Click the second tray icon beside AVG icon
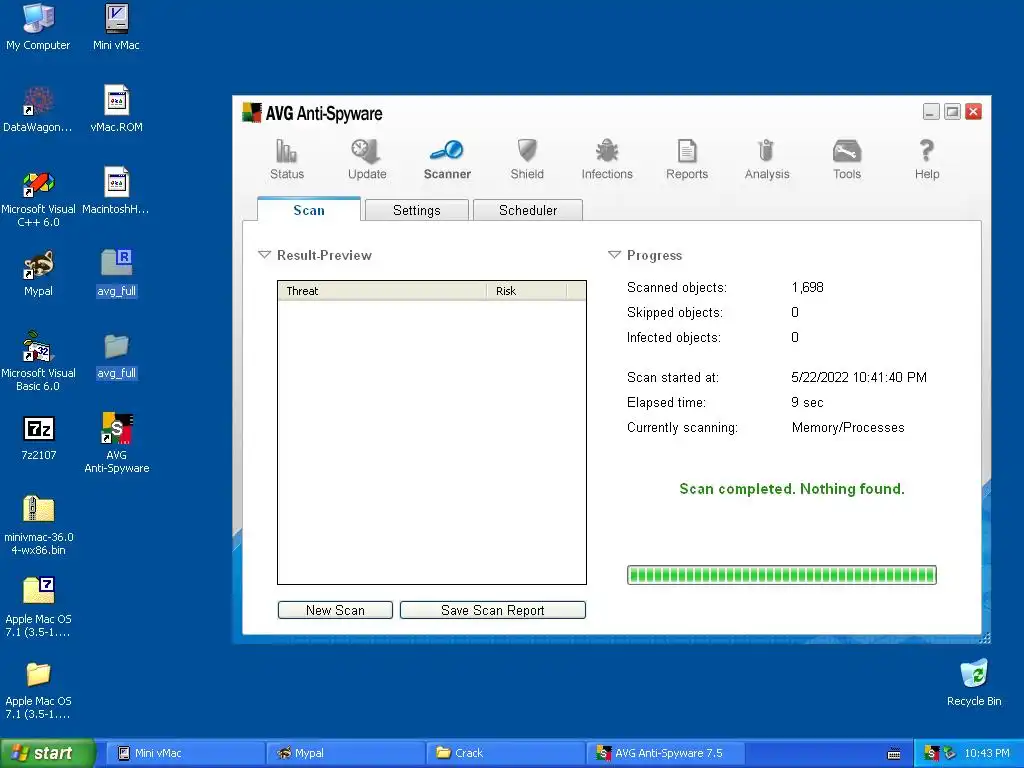This screenshot has height=768, width=1024. point(949,753)
